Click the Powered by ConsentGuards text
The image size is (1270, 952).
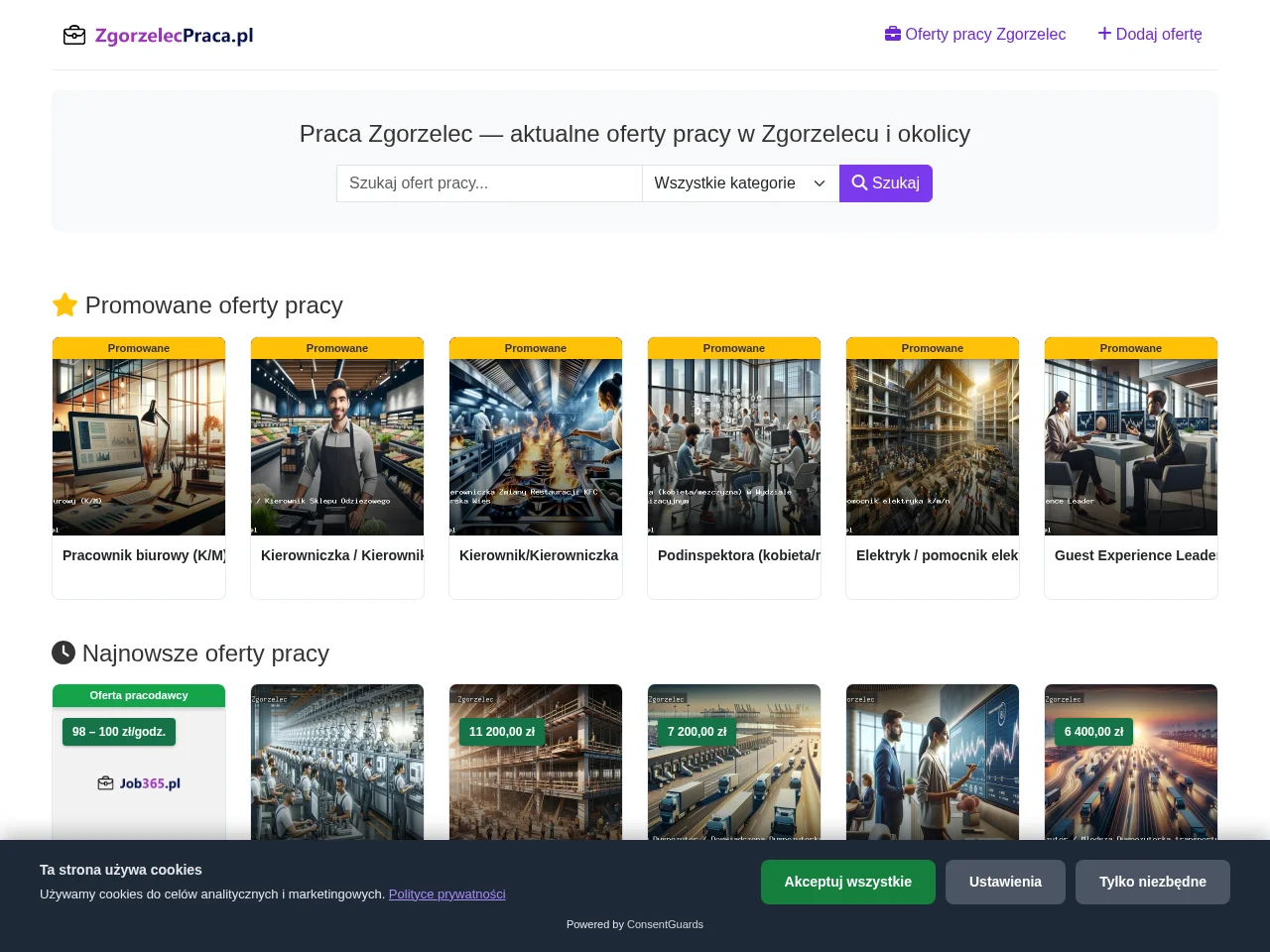635,924
